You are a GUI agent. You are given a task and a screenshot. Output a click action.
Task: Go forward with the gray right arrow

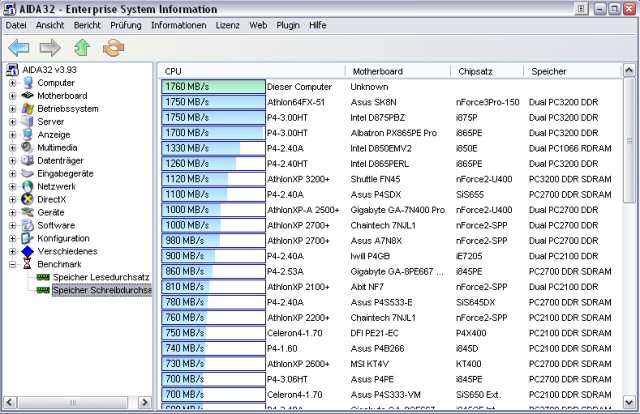[x=50, y=48]
